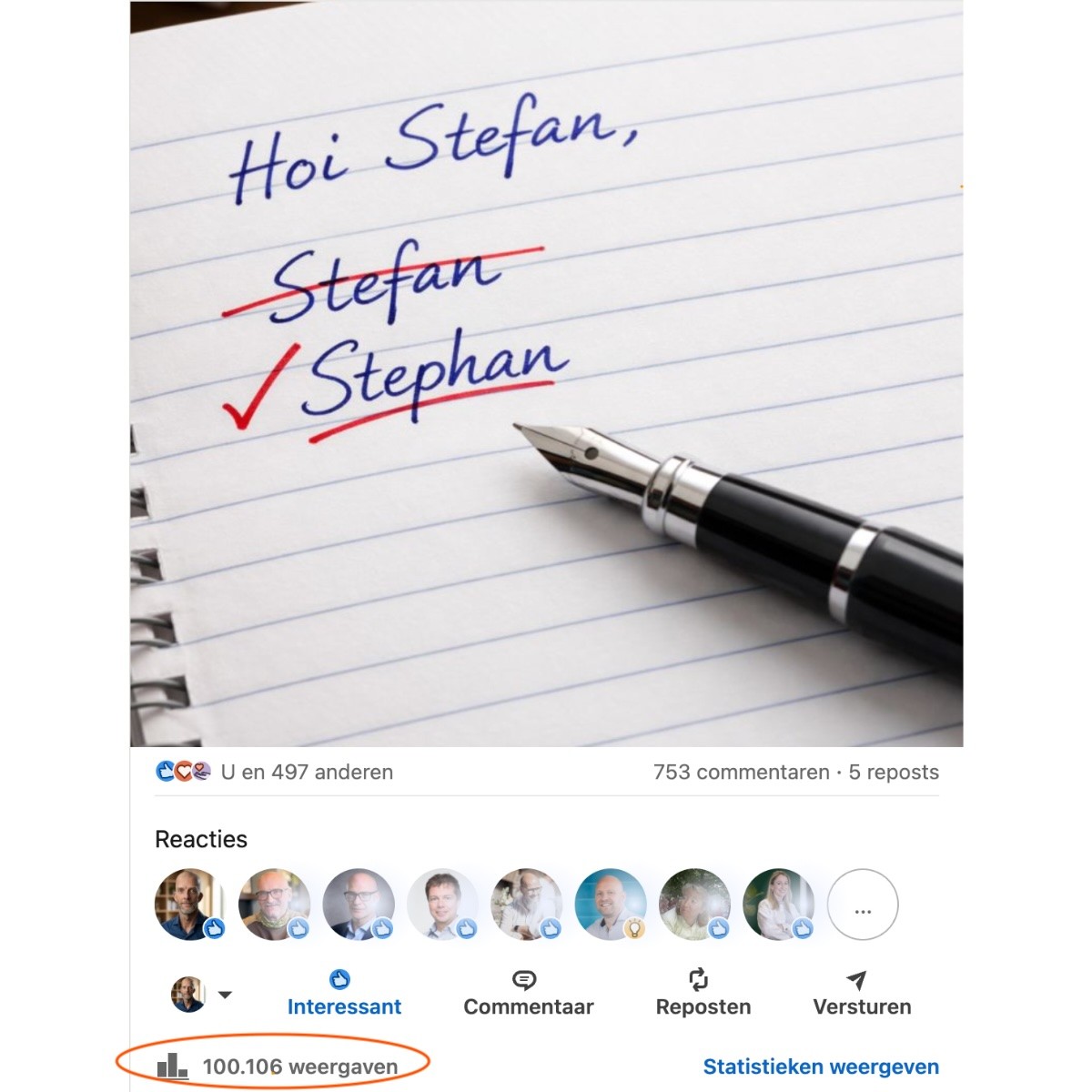Expand the profile switcher dropdown arrow
The image size is (1092, 1092).
[x=225, y=995]
